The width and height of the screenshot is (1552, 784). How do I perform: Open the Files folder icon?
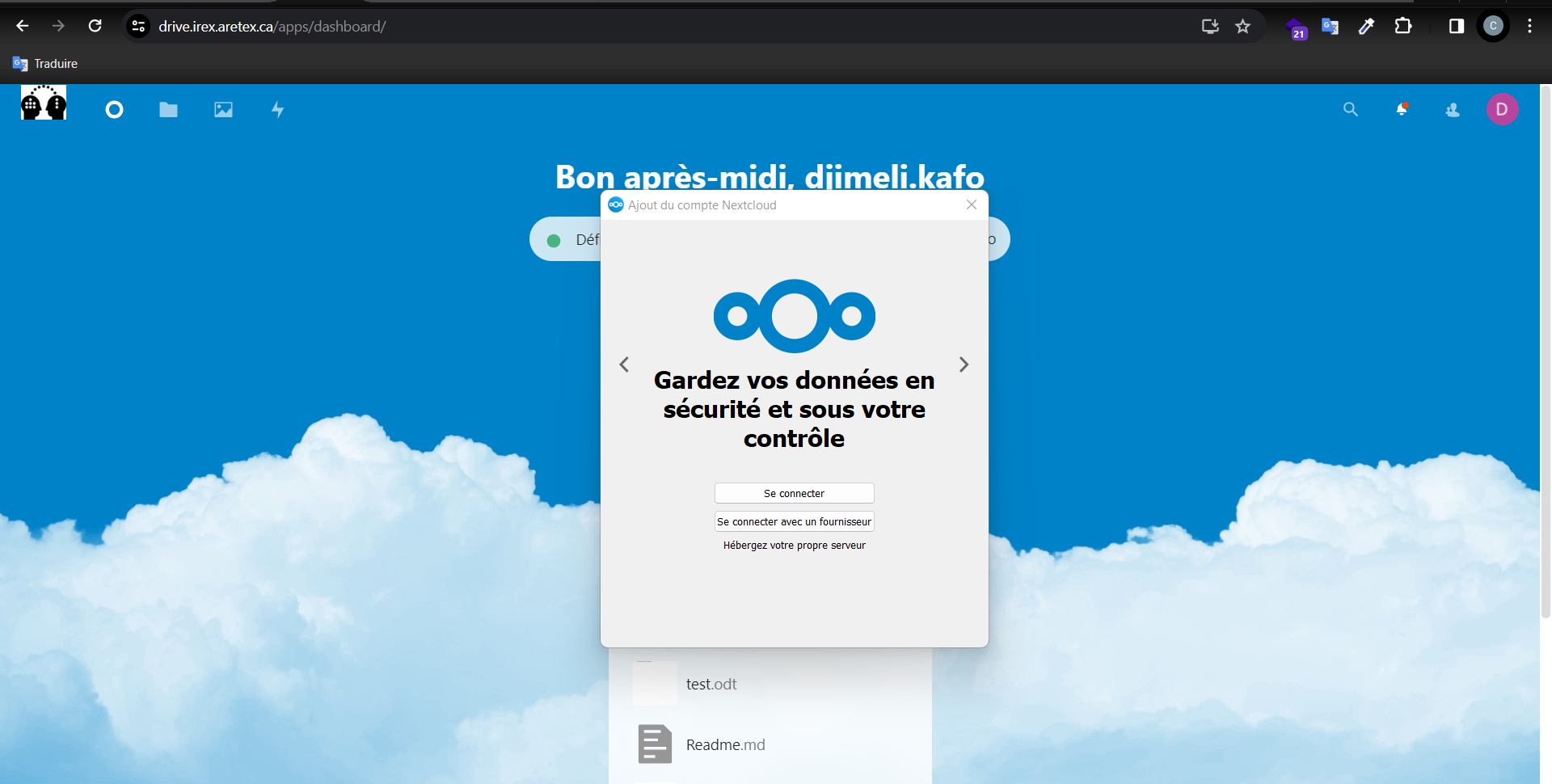(x=168, y=110)
